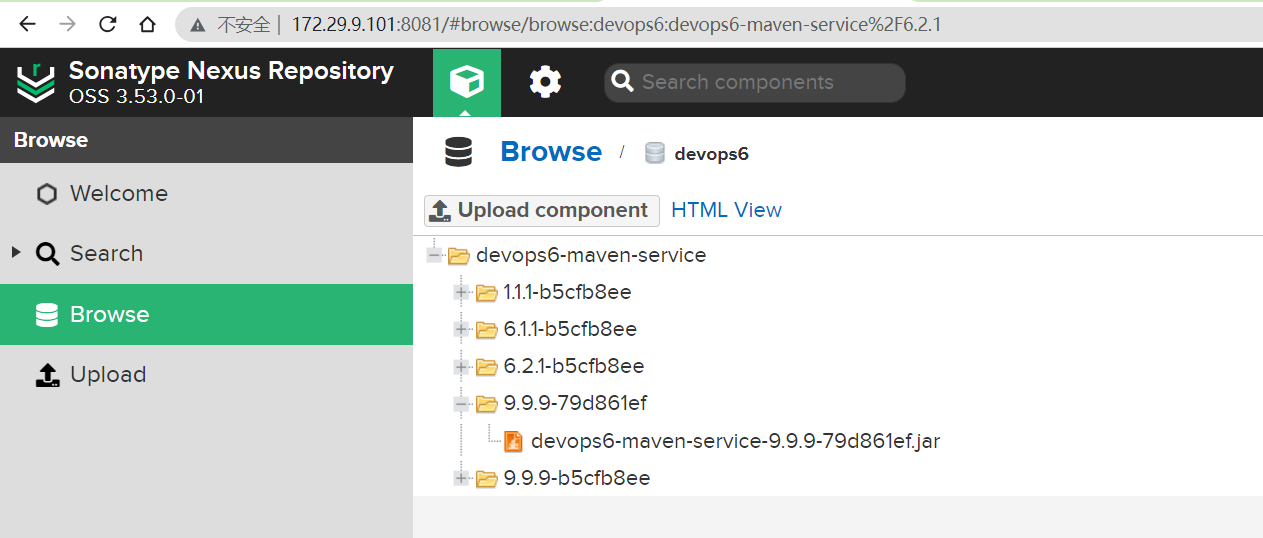Click the large Browse database header icon
1263x538 pixels.
pyautogui.click(x=459, y=152)
